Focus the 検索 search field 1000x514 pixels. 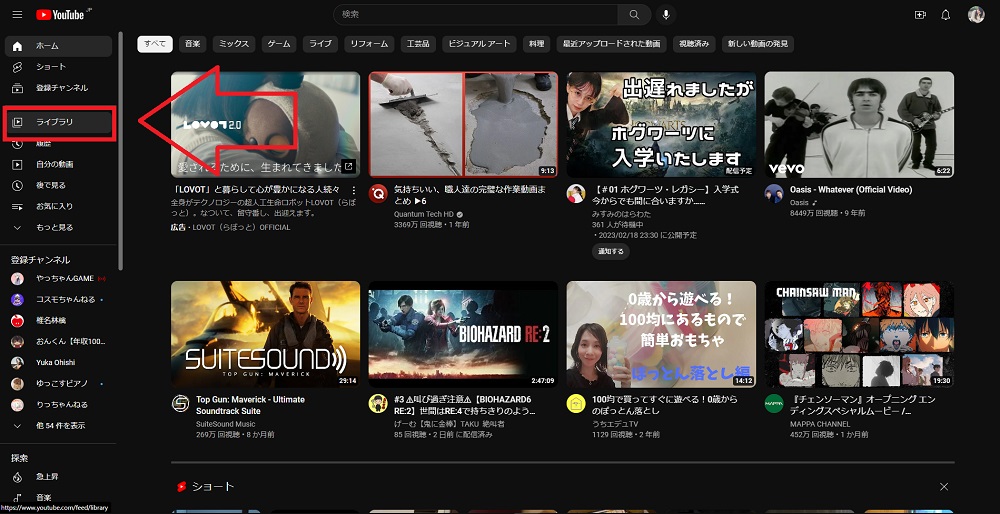(476, 15)
